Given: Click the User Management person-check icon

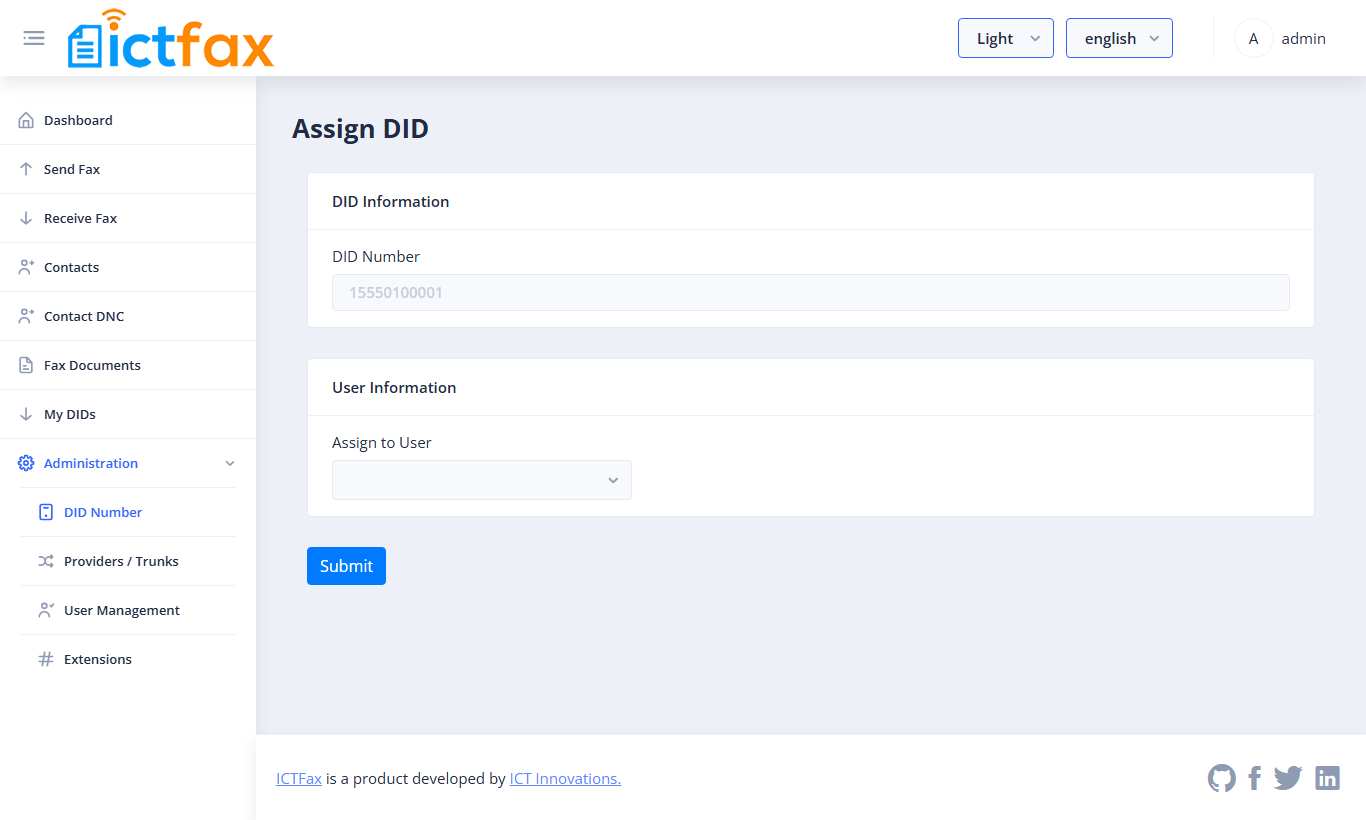Looking at the screenshot, I should 46,610.
